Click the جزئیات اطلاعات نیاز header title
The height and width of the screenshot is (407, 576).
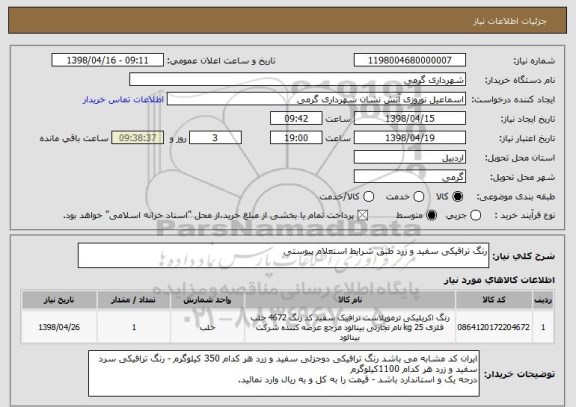pos(510,21)
